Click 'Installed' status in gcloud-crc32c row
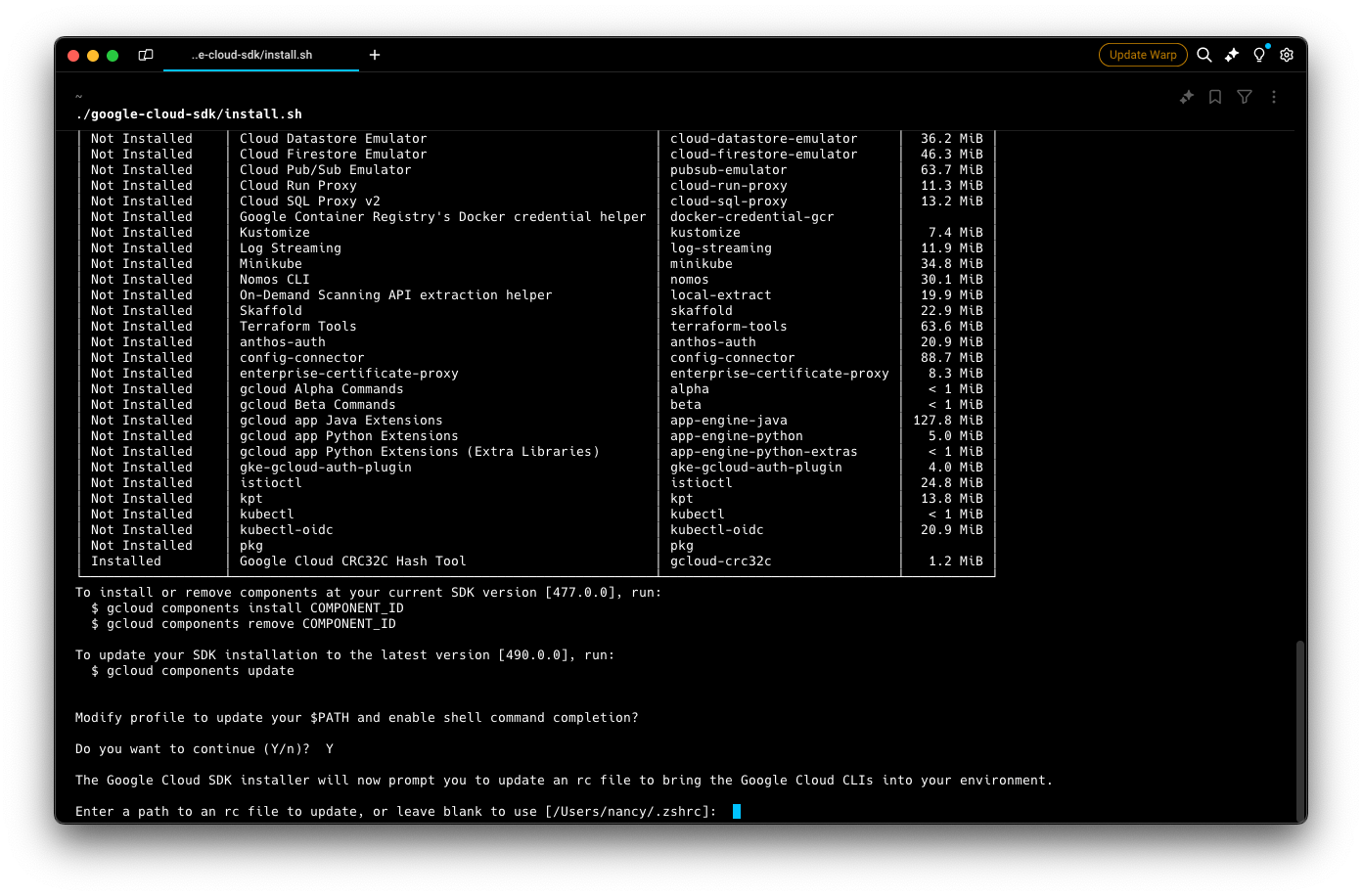 click(x=125, y=561)
